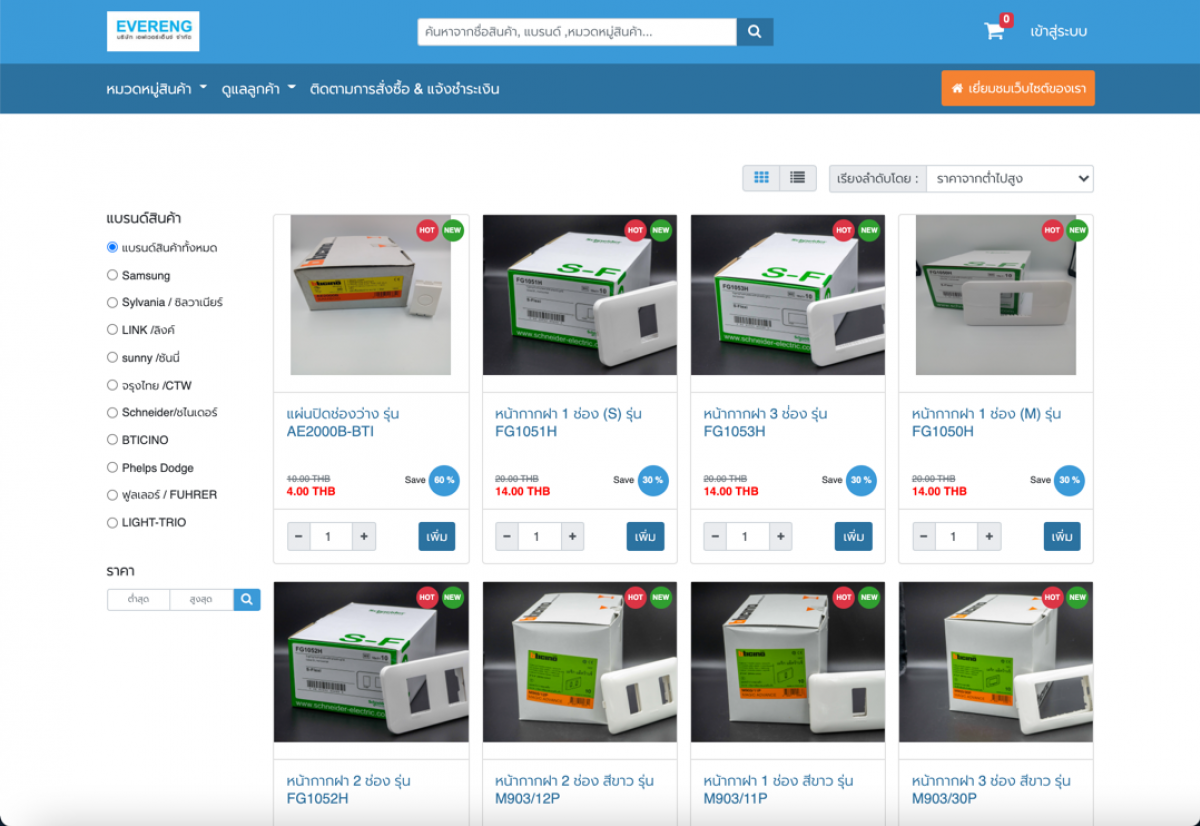
Task: Select the all brands radio option
Action: tap(113, 247)
